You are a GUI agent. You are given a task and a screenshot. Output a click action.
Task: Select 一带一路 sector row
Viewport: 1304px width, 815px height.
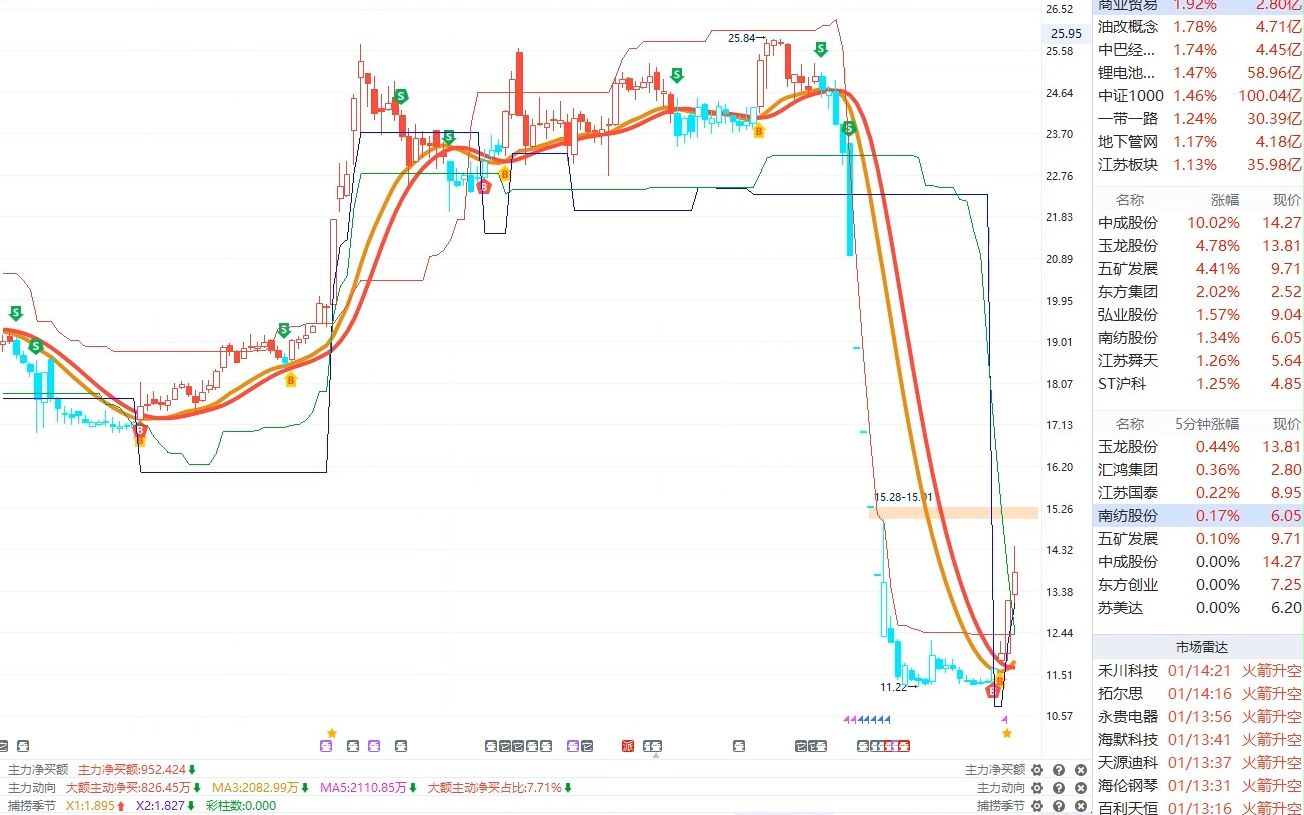pyautogui.click(x=1198, y=119)
